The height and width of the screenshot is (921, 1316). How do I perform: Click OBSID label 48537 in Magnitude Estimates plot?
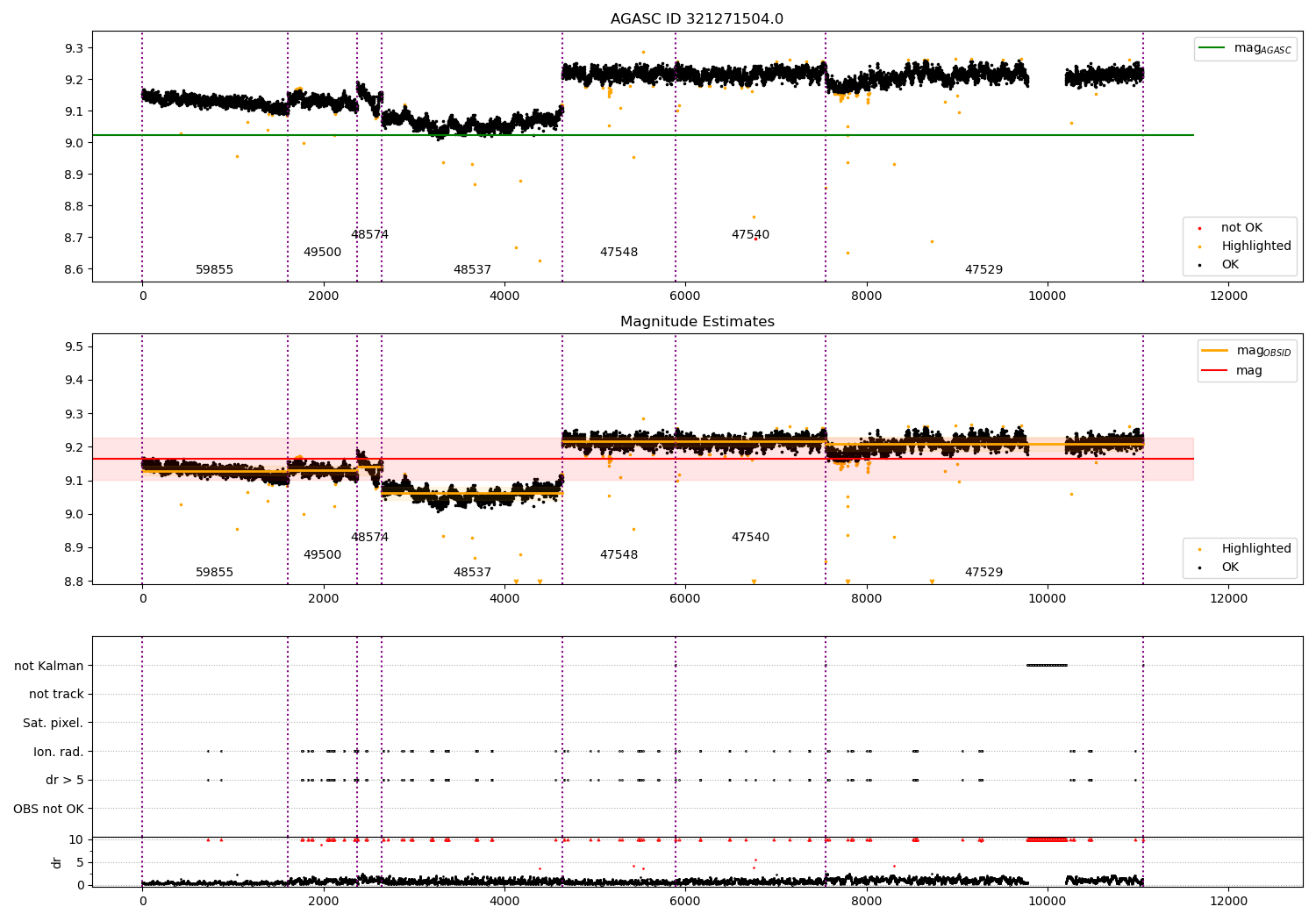click(x=472, y=573)
